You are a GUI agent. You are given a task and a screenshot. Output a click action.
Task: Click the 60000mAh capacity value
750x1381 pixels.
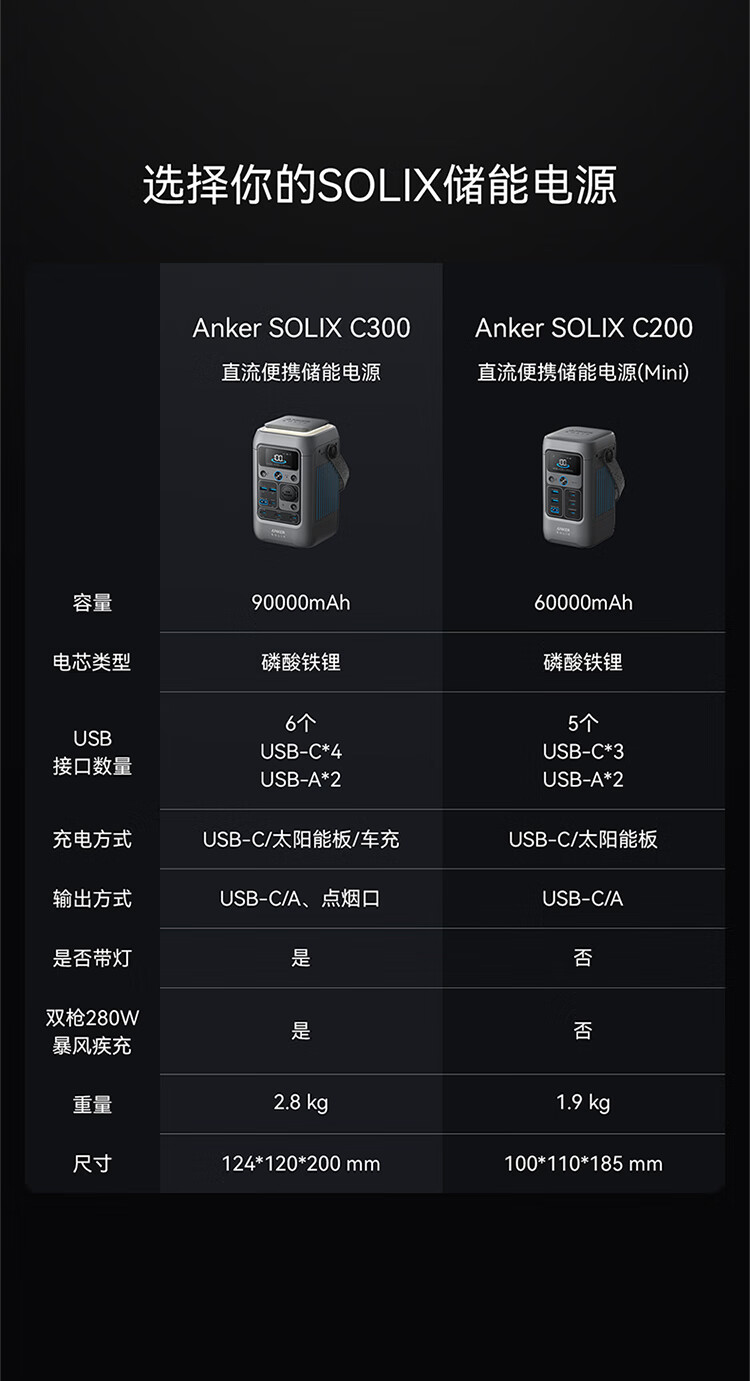click(583, 603)
